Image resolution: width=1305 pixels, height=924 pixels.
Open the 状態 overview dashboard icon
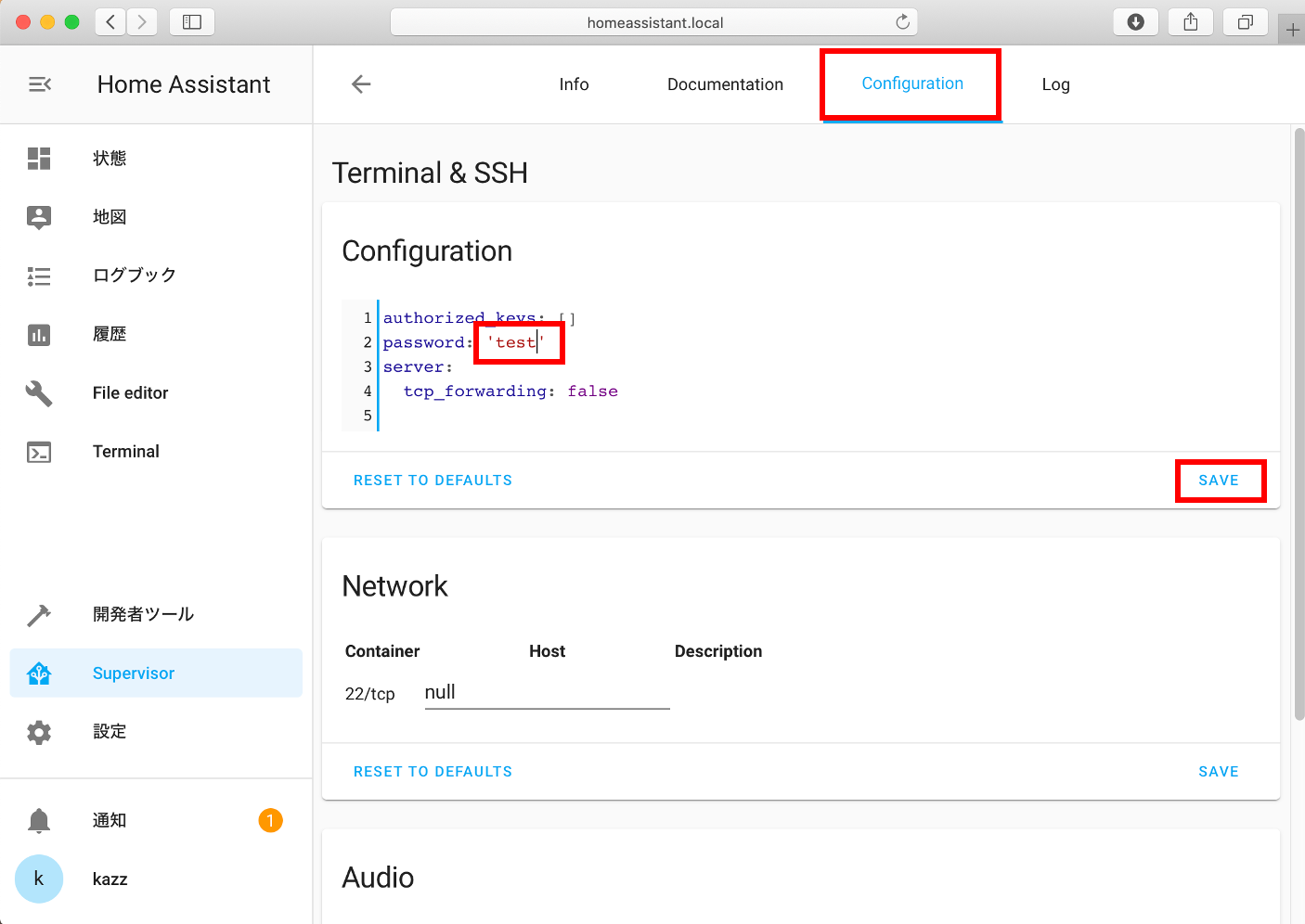39,159
